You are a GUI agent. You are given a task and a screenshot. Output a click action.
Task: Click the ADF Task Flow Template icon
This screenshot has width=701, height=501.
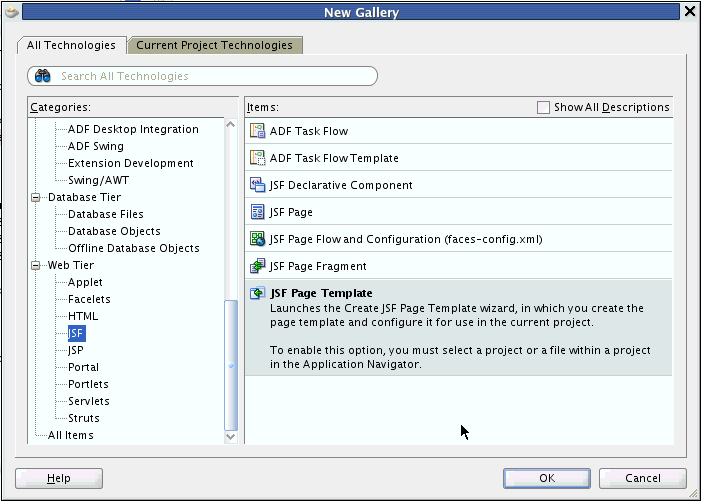258,158
